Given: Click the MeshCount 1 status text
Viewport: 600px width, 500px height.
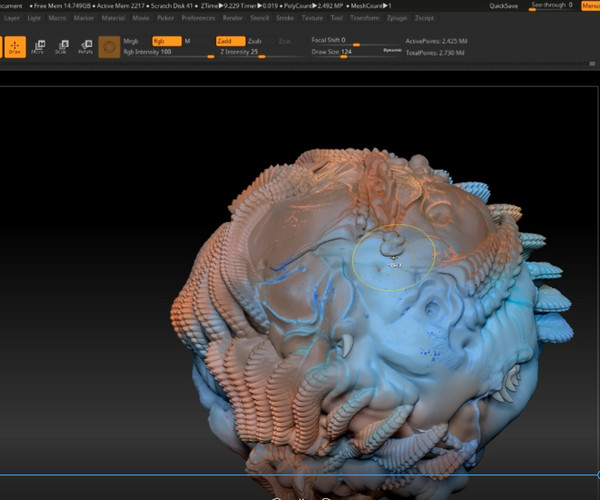Looking at the screenshot, I should [369, 6].
